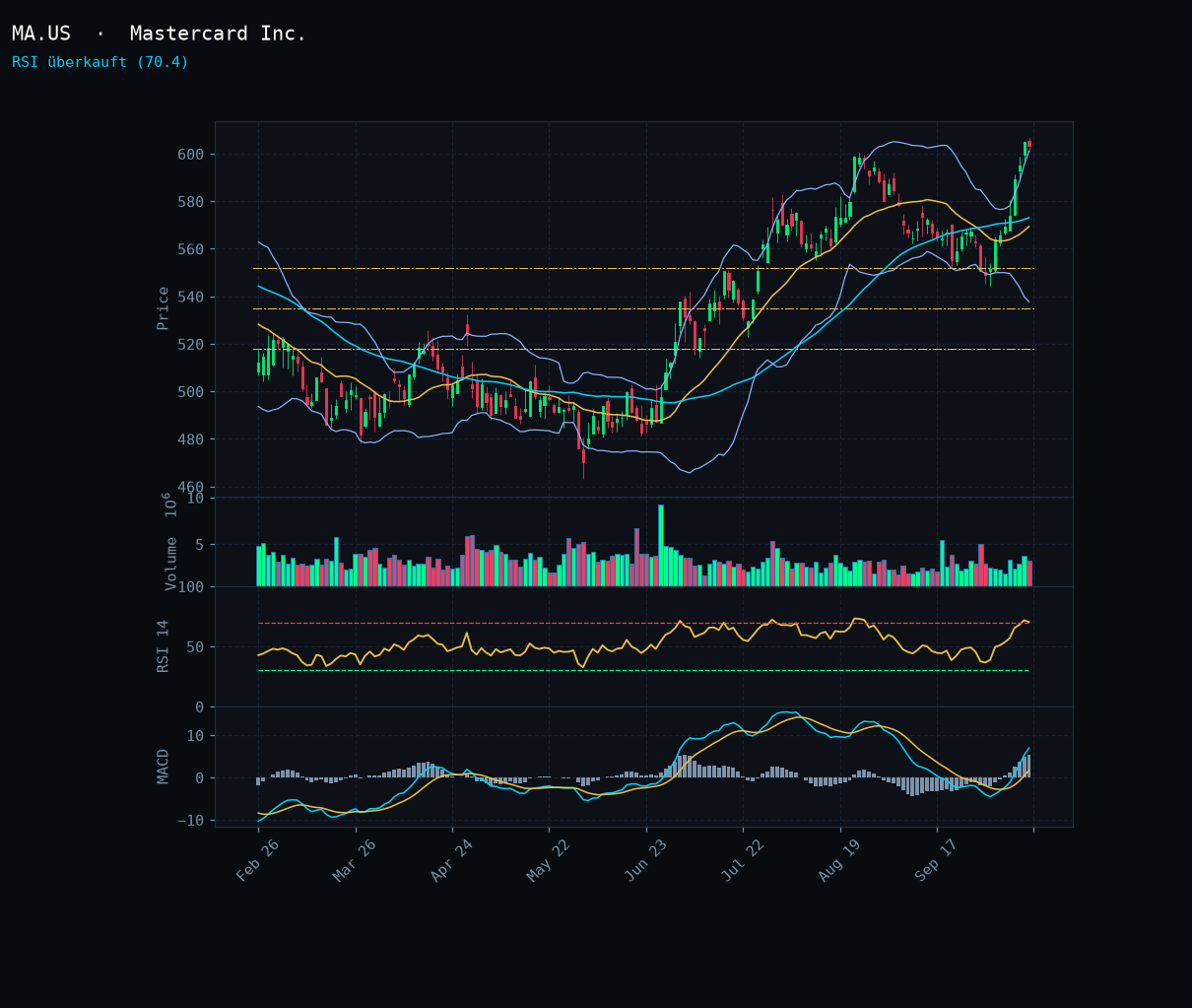Click the 'MACD' axis label
The image size is (1192, 1008).
pyautogui.click(x=164, y=767)
